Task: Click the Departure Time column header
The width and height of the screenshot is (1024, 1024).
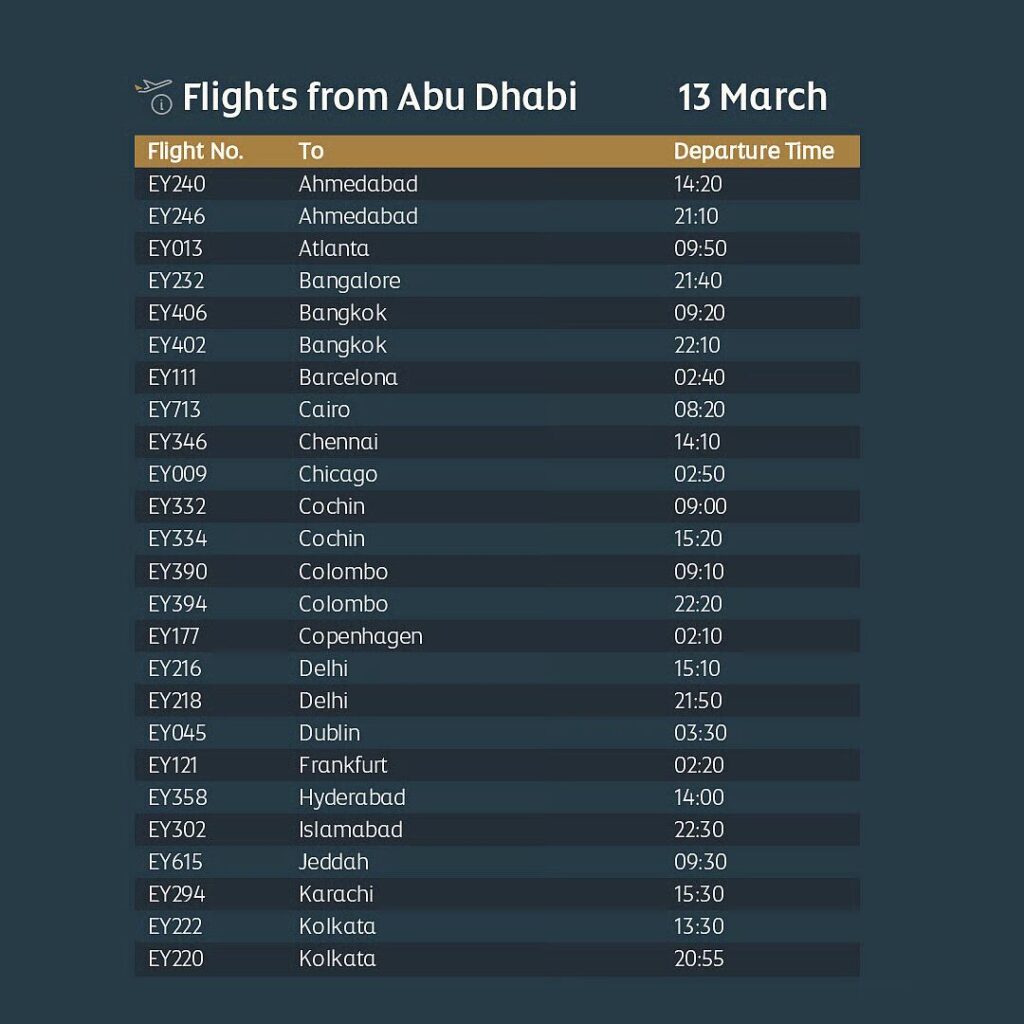Action: point(753,151)
